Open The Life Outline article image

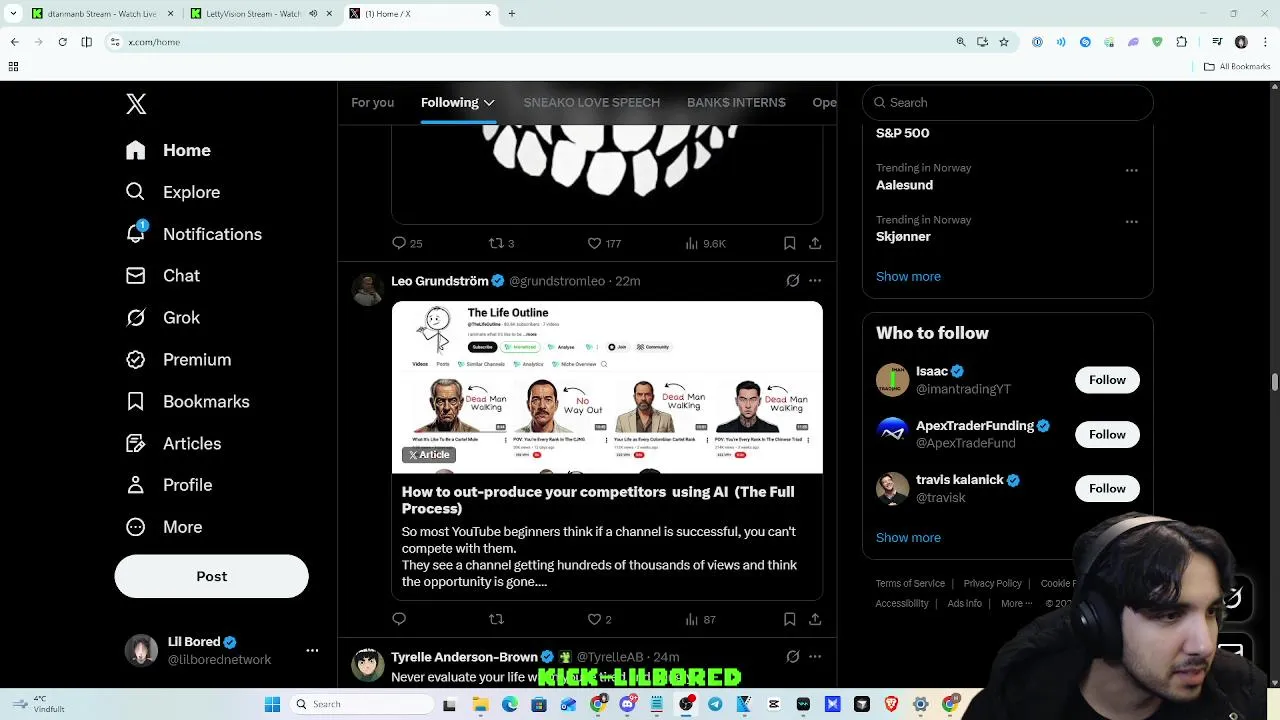pyautogui.click(x=607, y=387)
